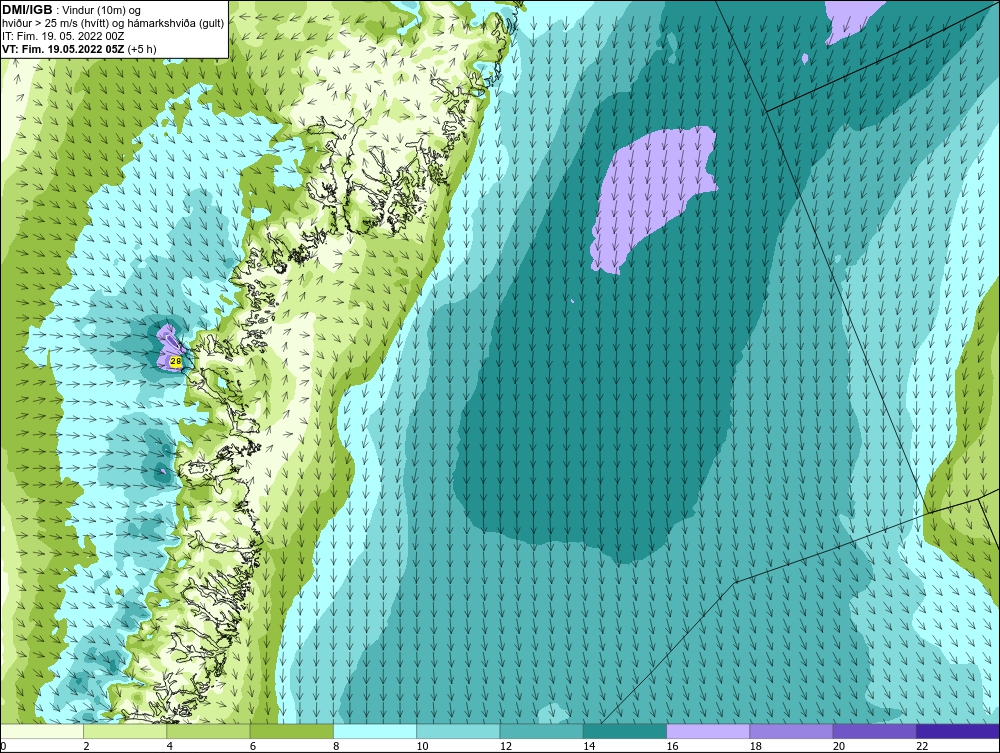Click the 'hviður > 25 m/s' text line
This screenshot has width=1000, height=753.
tap(113, 24)
